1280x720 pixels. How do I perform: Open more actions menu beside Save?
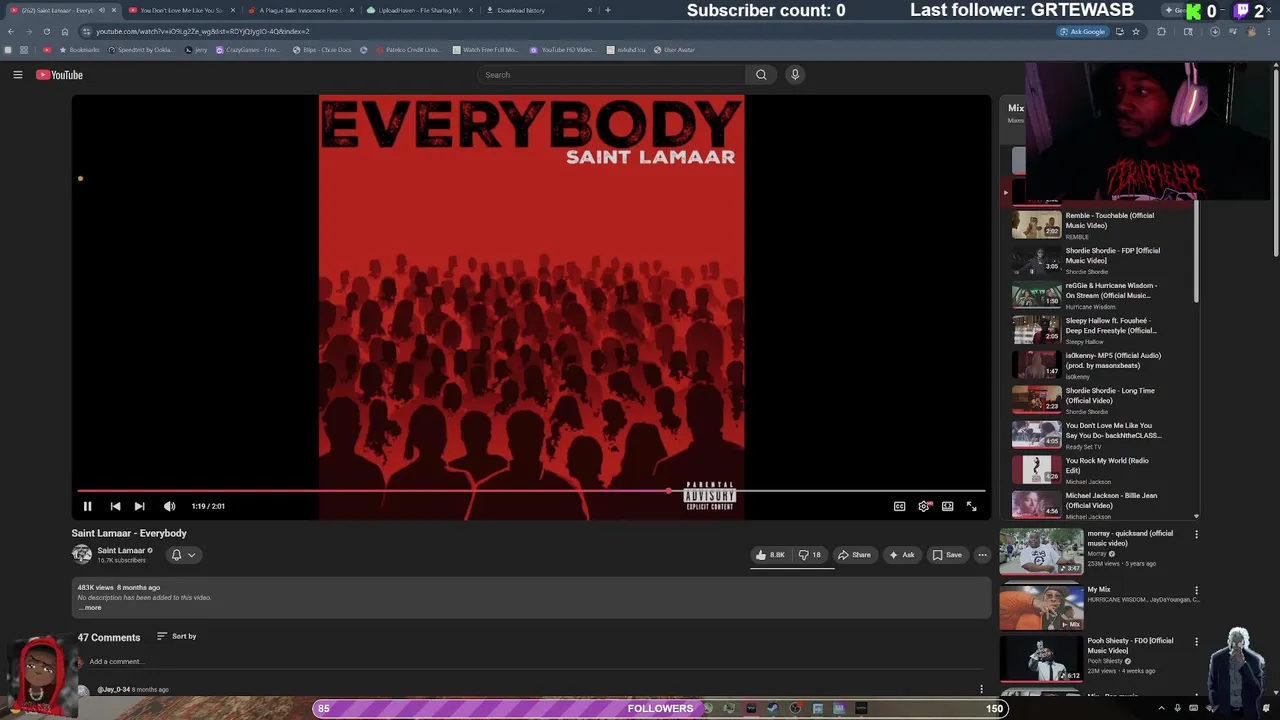point(982,555)
